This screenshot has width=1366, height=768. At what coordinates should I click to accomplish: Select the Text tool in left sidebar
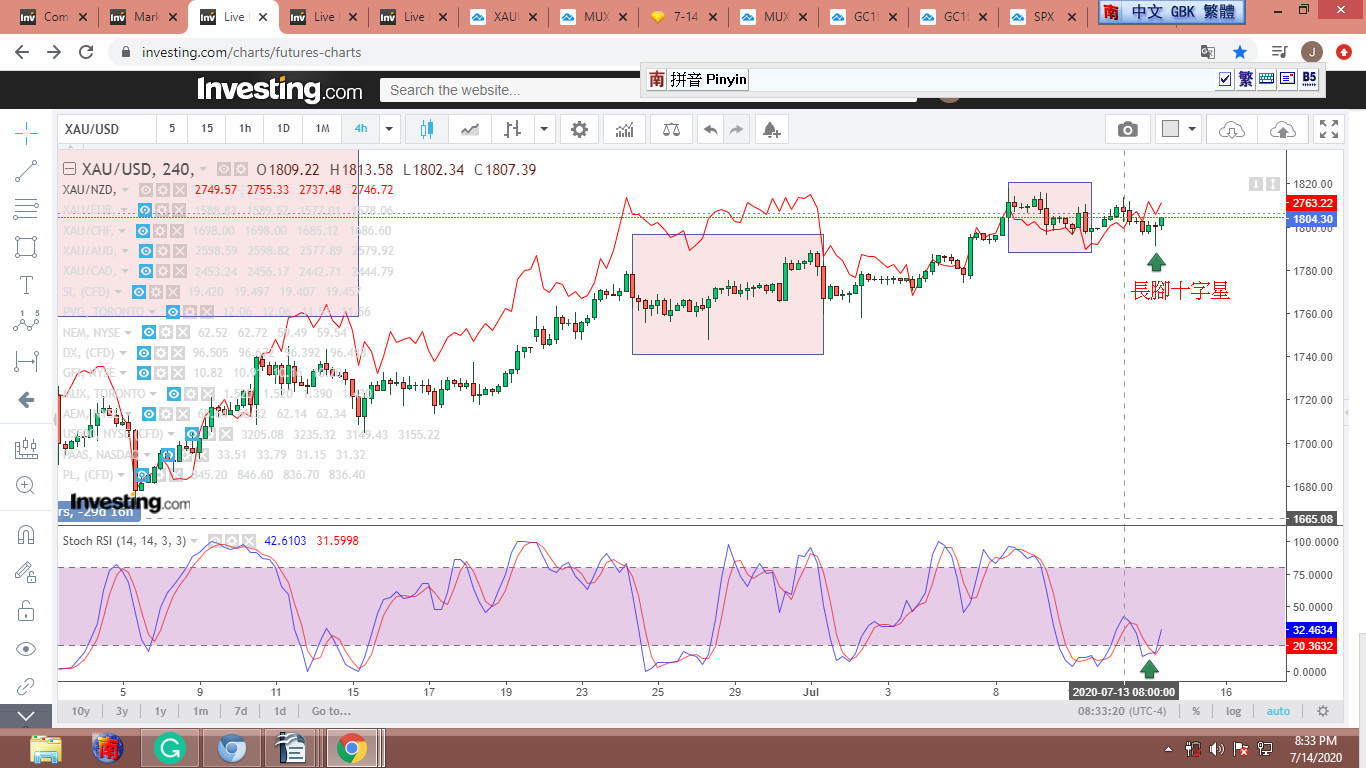click(x=26, y=285)
